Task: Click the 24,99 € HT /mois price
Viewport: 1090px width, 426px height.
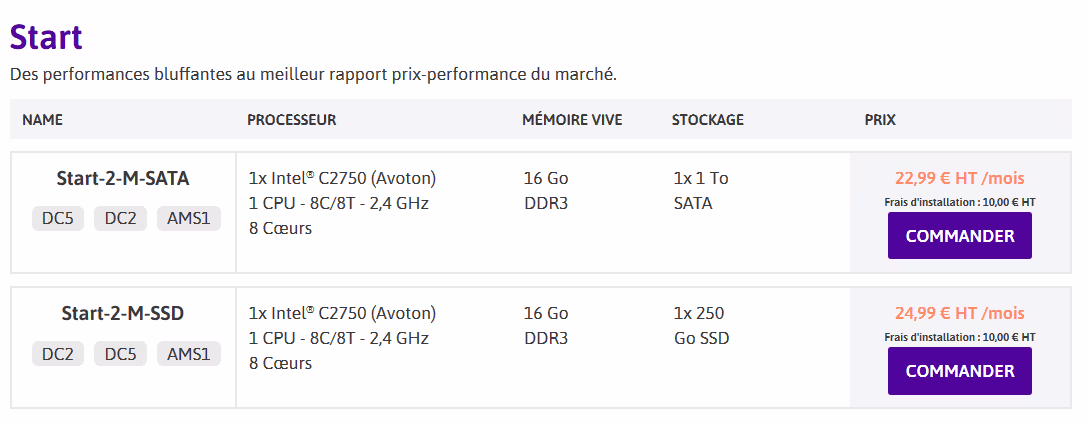Action: pos(959,314)
